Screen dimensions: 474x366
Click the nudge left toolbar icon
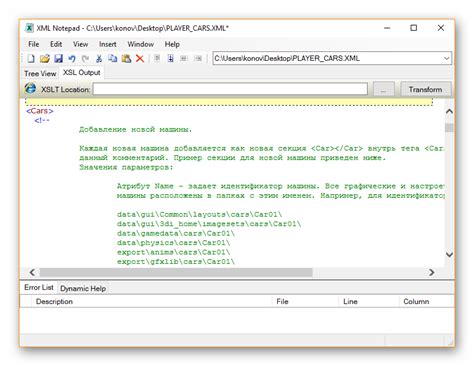pyautogui.click(x=184, y=58)
